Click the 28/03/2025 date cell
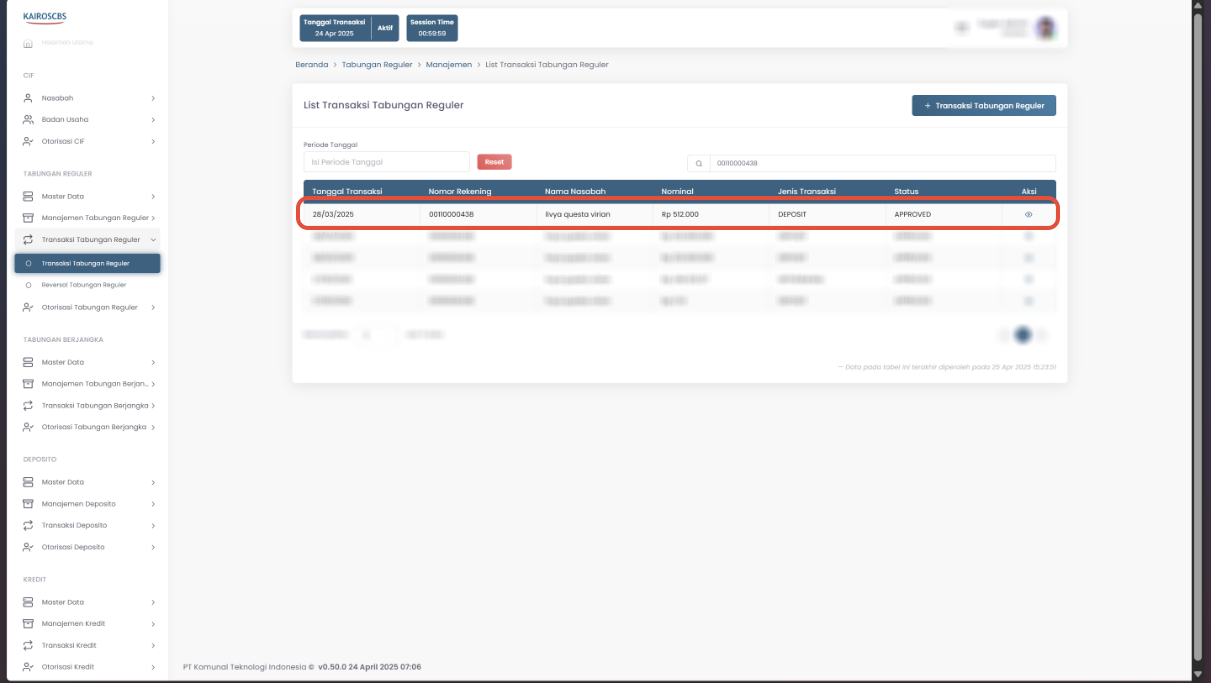 click(334, 214)
